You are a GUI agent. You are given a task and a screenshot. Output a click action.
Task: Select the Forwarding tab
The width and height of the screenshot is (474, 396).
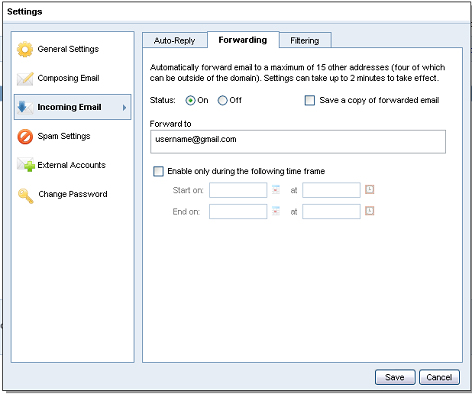click(x=243, y=40)
